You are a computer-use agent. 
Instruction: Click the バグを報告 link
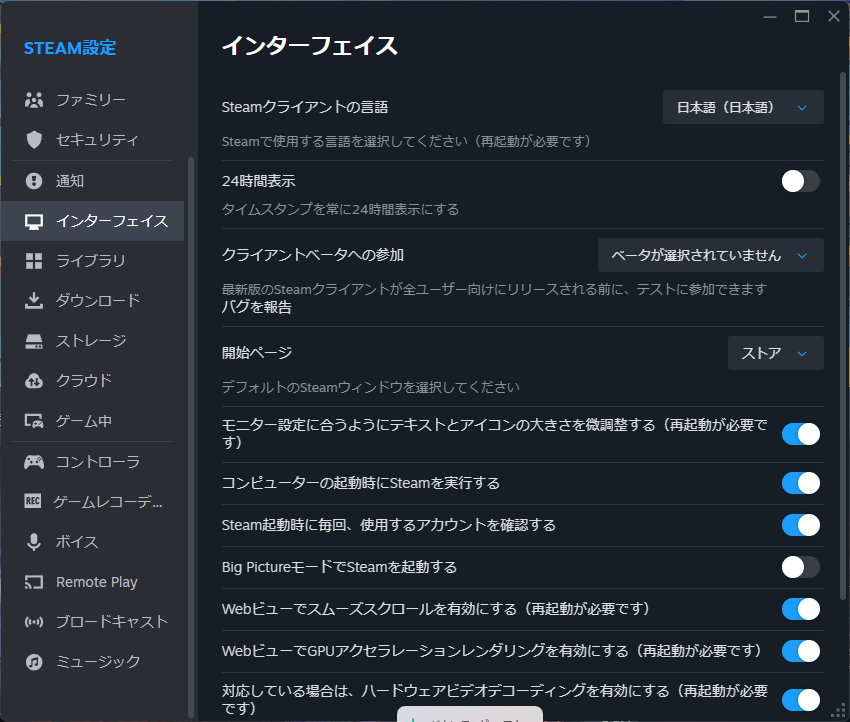click(257, 307)
